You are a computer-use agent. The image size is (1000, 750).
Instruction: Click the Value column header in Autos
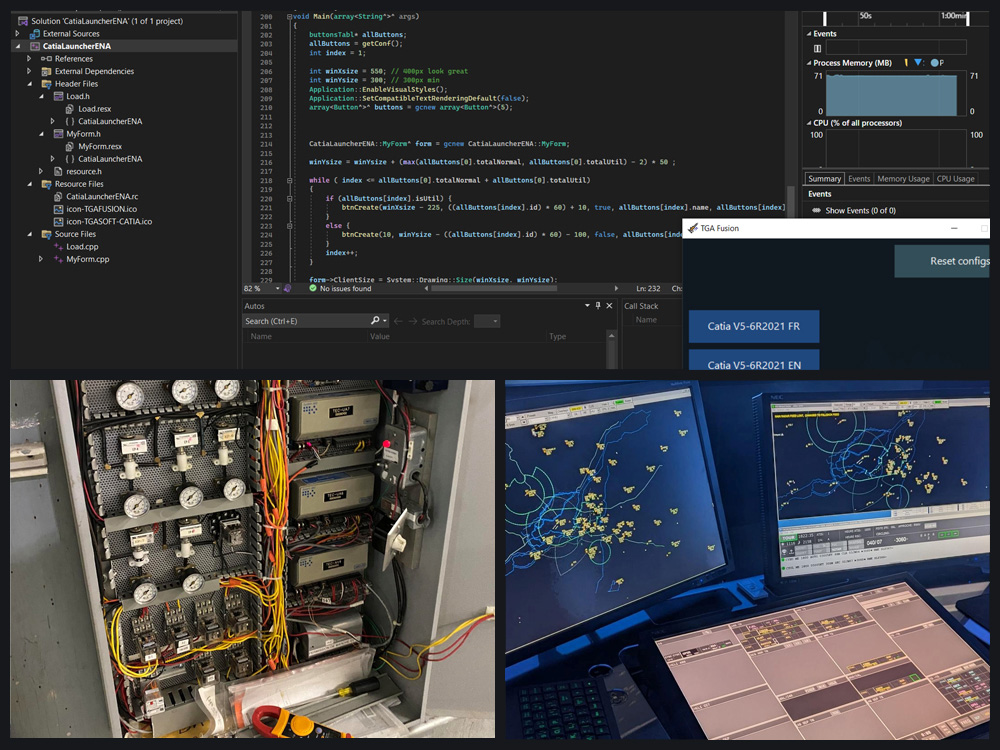[x=379, y=337]
